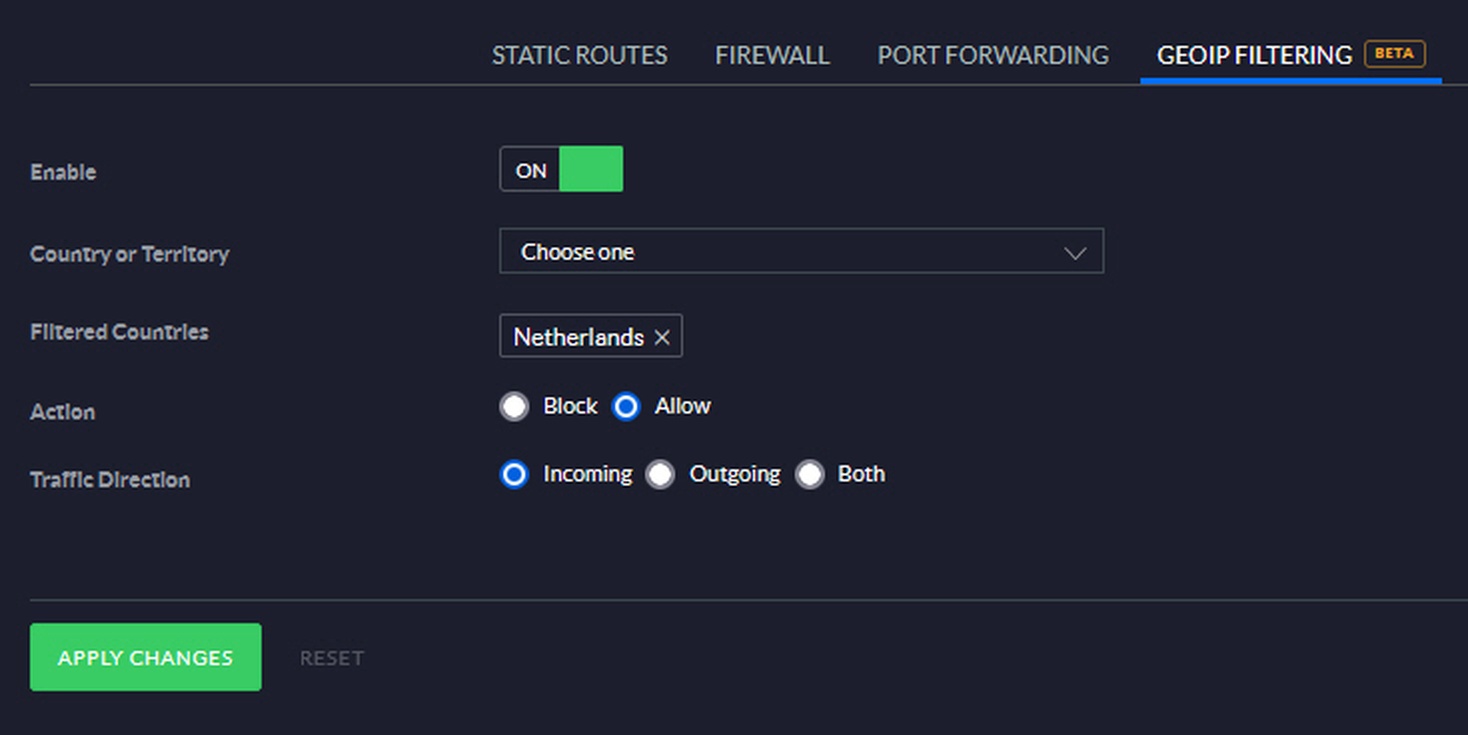
Task: Click the Netherlands filtered country tag
Action: tap(578, 338)
